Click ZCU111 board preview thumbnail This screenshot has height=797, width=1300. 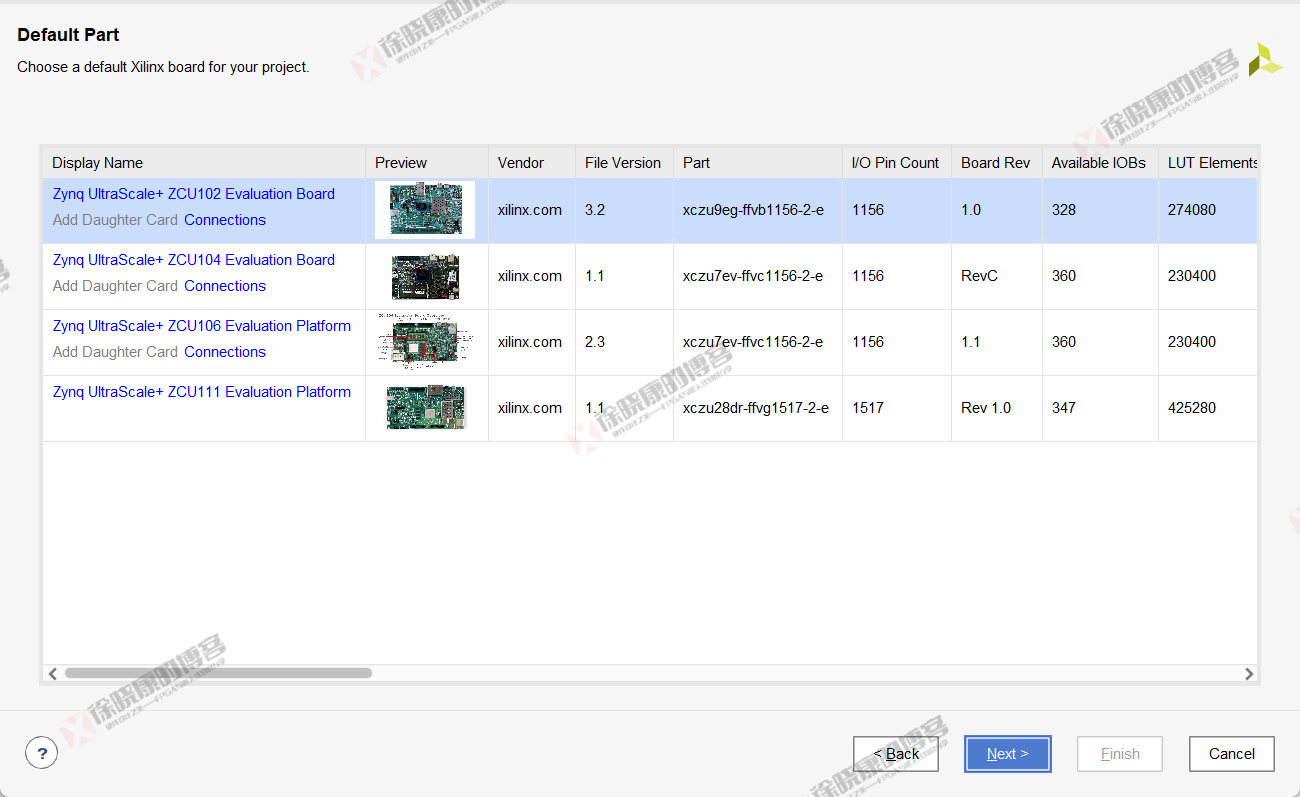(x=426, y=408)
